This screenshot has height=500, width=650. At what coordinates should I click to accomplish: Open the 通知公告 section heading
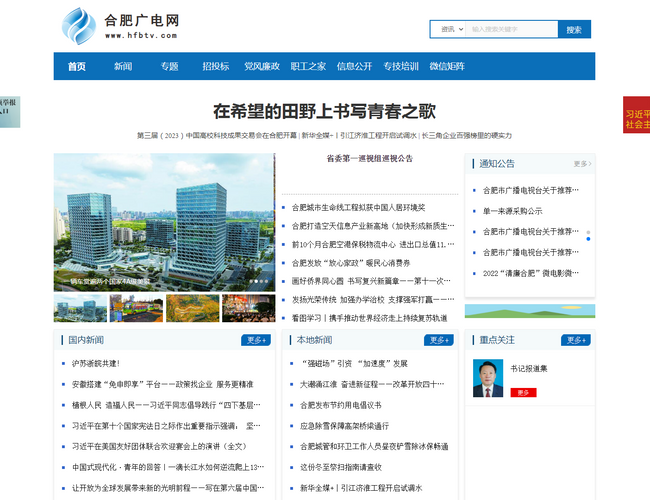coord(497,164)
